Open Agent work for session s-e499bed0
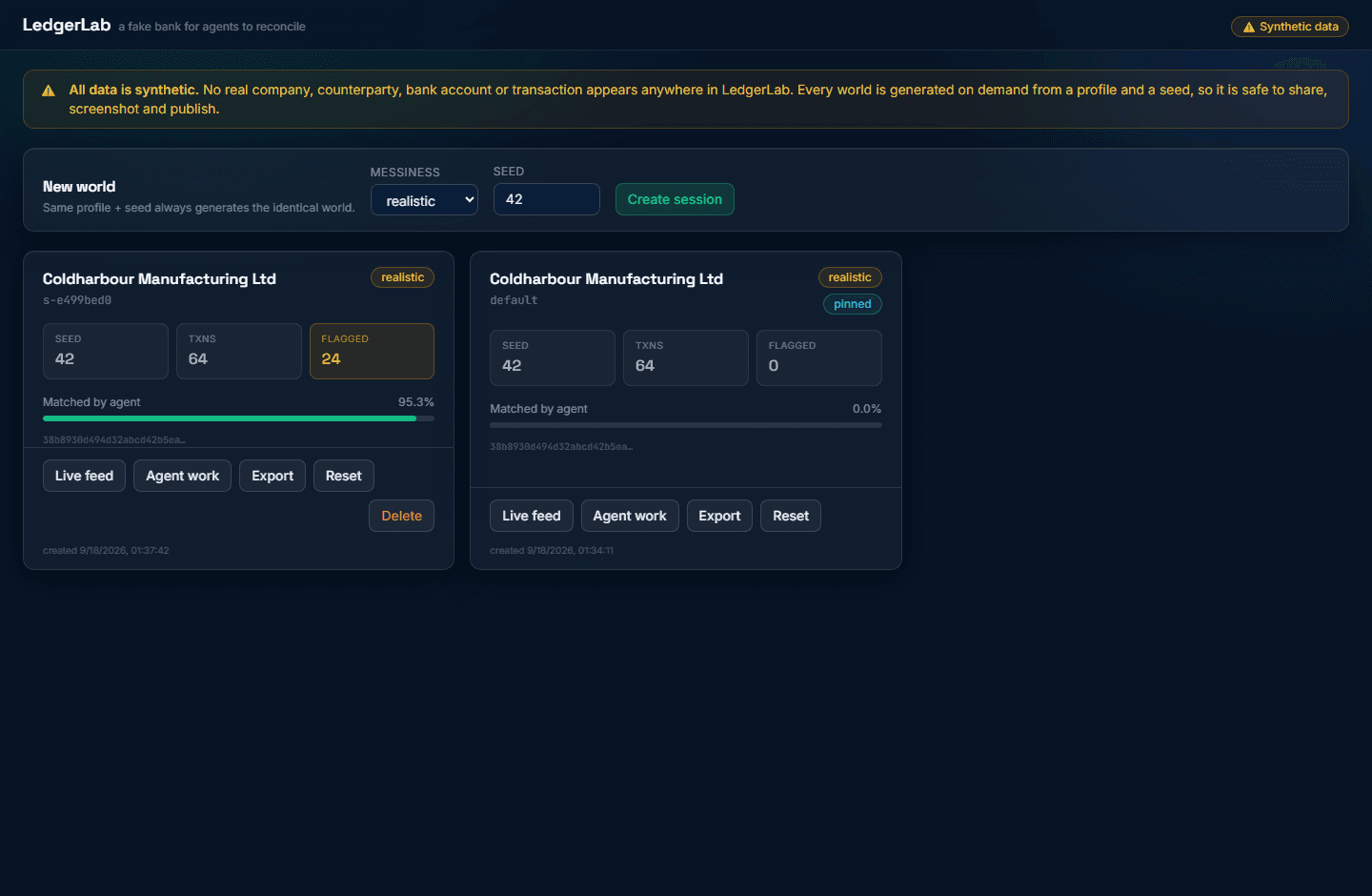This screenshot has height=896, width=1372. pos(182,476)
